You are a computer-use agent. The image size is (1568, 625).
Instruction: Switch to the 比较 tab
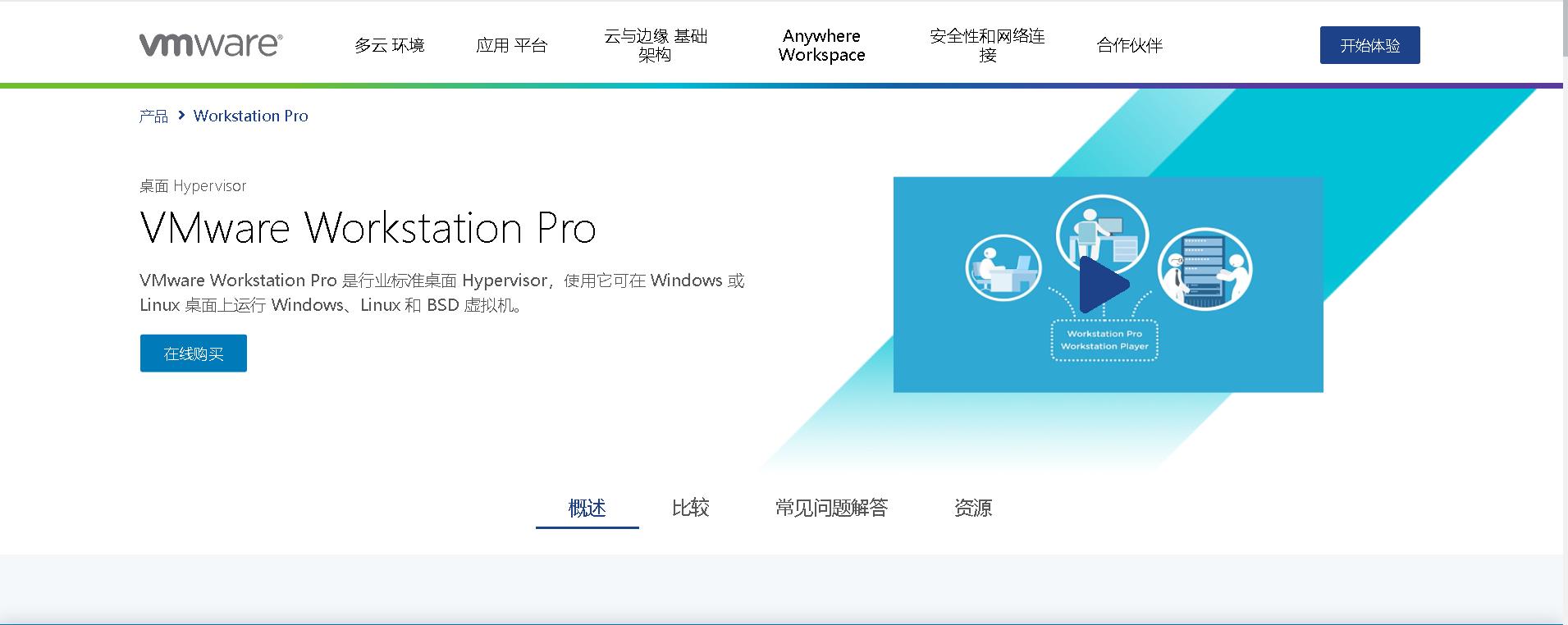(x=690, y=509)
